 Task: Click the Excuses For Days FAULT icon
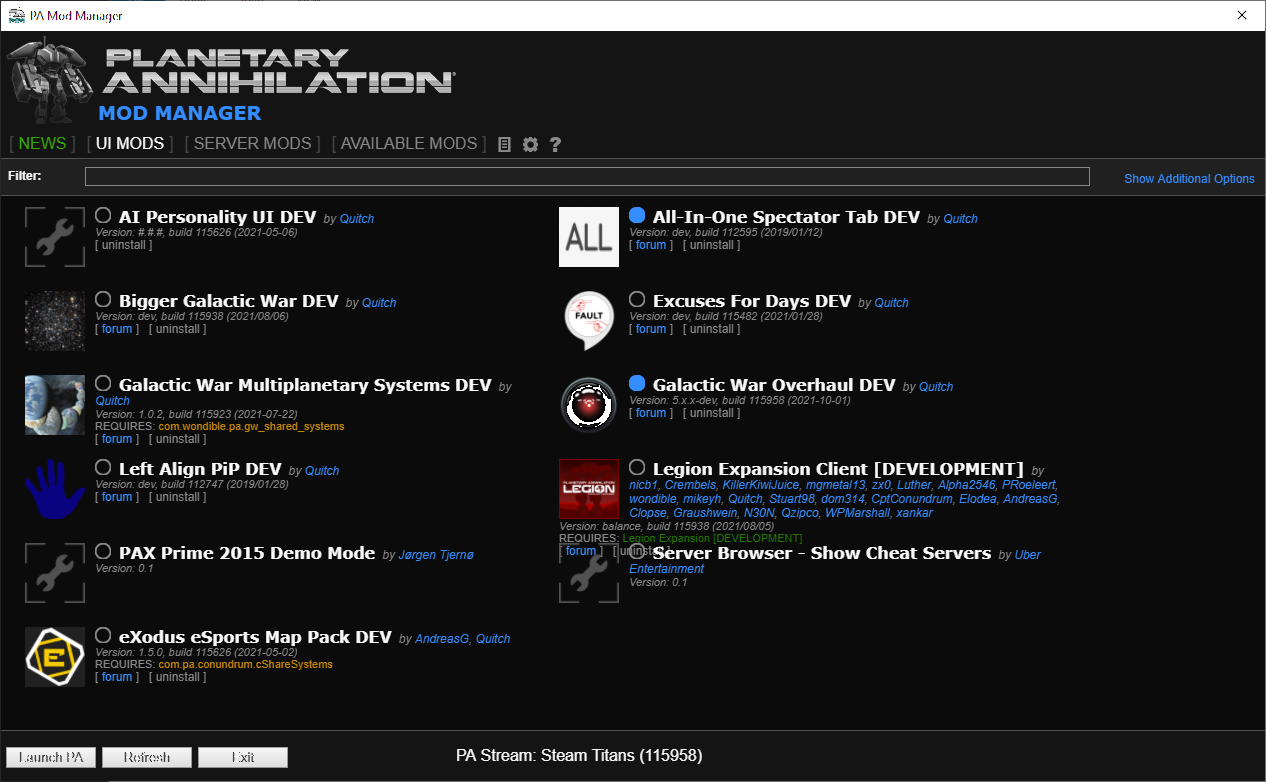(589, 321)
